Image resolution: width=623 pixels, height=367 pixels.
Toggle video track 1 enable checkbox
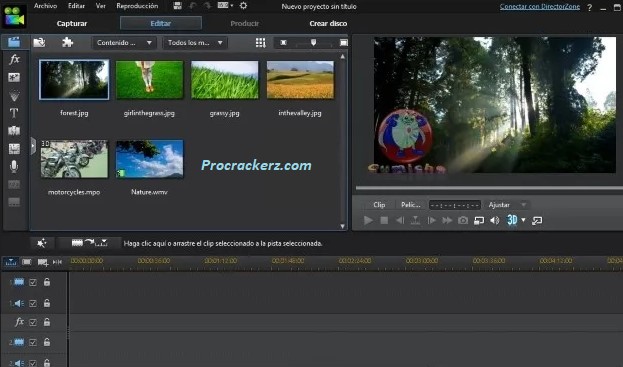[x=33, y=282]
